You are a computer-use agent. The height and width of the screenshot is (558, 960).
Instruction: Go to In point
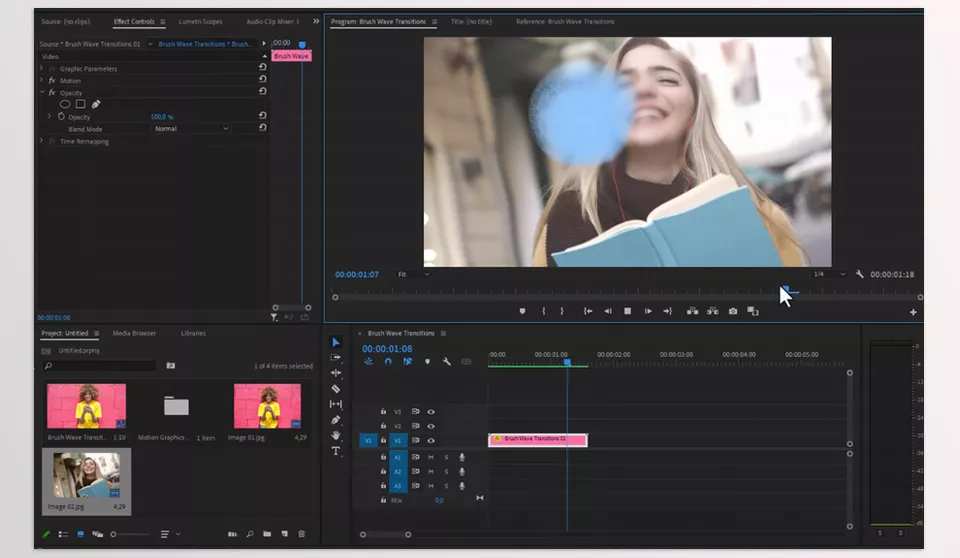tap(588, 311)
